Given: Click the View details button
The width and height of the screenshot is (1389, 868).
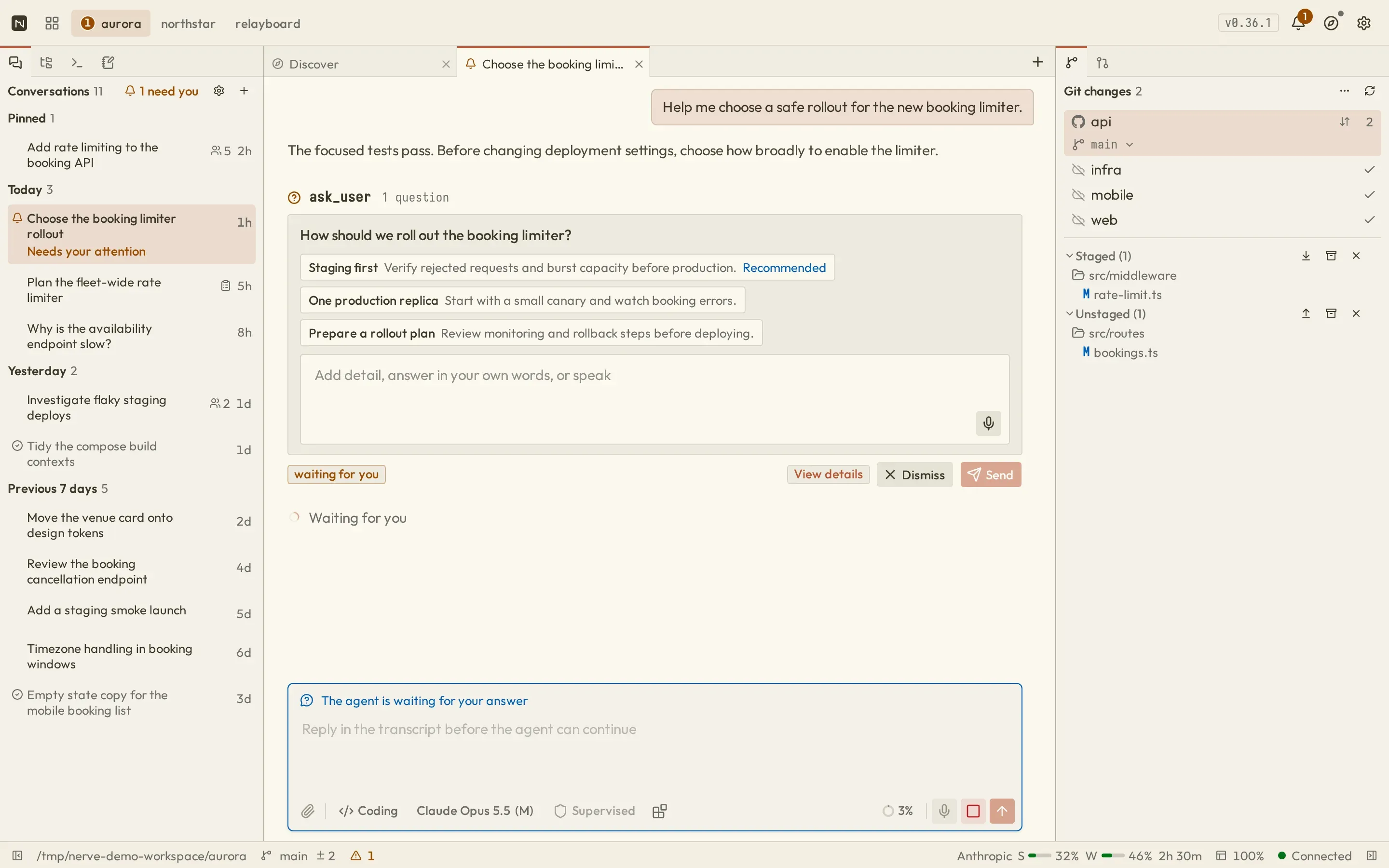Looking at the screenshot, I should (828, 474).
